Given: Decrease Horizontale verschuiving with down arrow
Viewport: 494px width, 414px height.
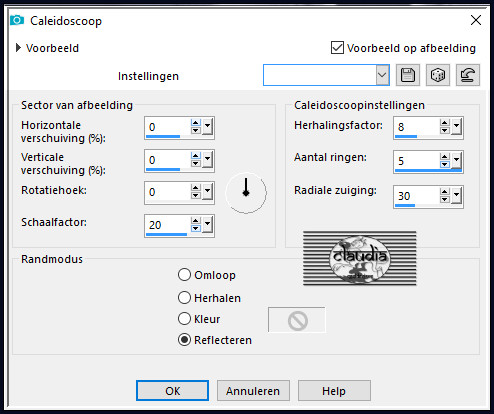Looking at the screenshot, I should click(x=196, y=131).
